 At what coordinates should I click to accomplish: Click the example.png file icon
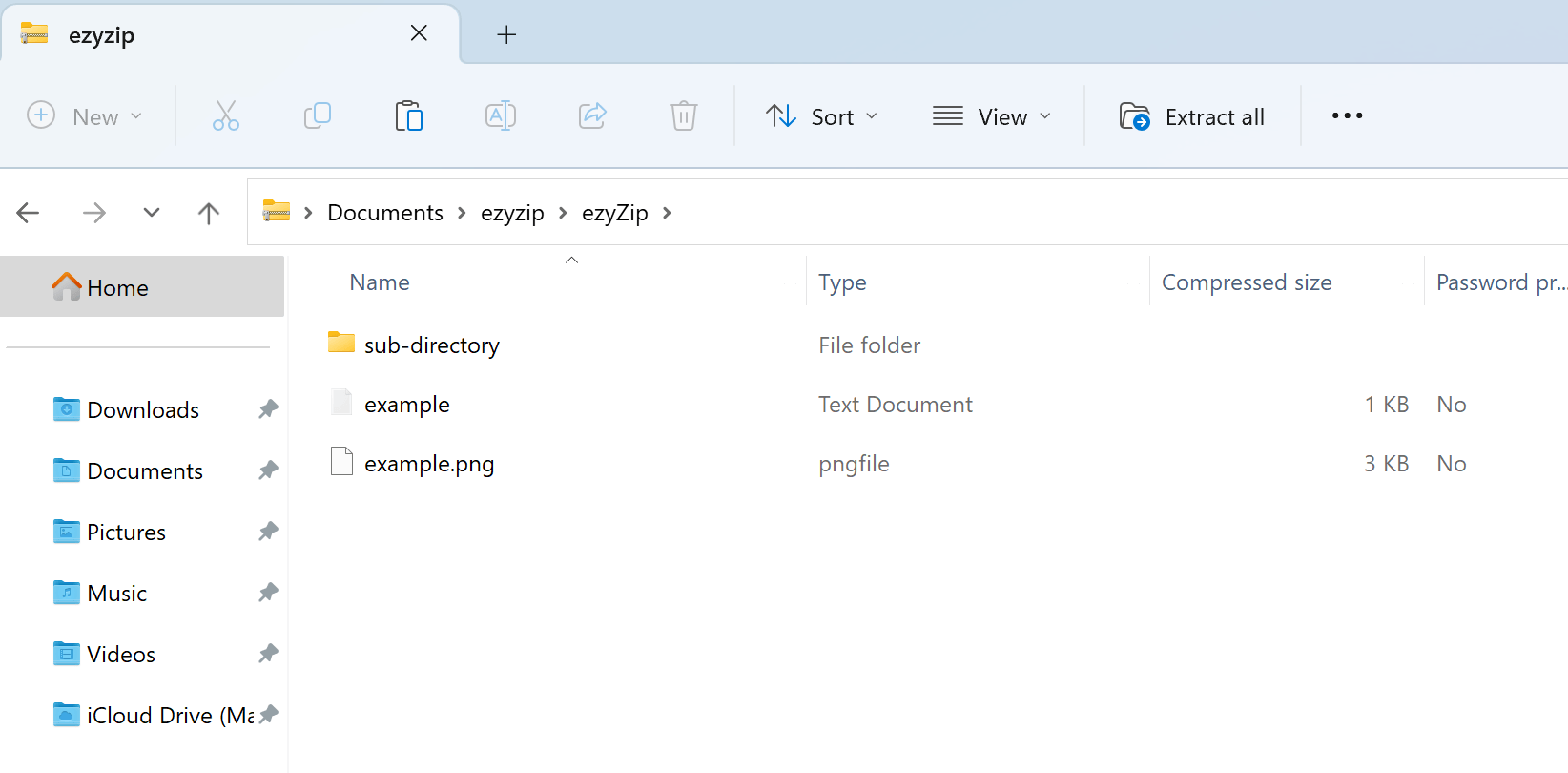click(x=341, y=461)
